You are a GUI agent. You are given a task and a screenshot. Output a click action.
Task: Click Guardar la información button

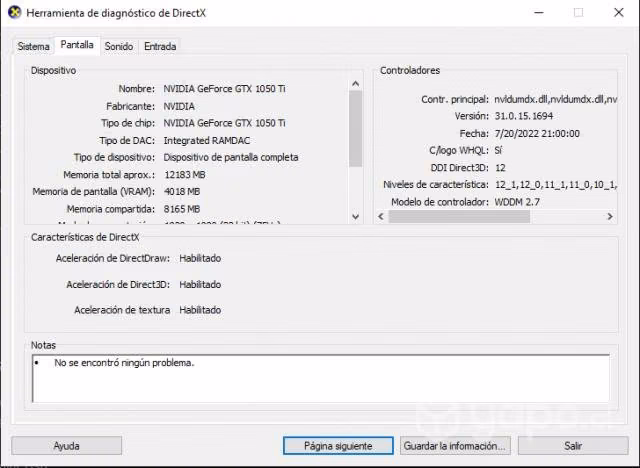click(455, 446)
